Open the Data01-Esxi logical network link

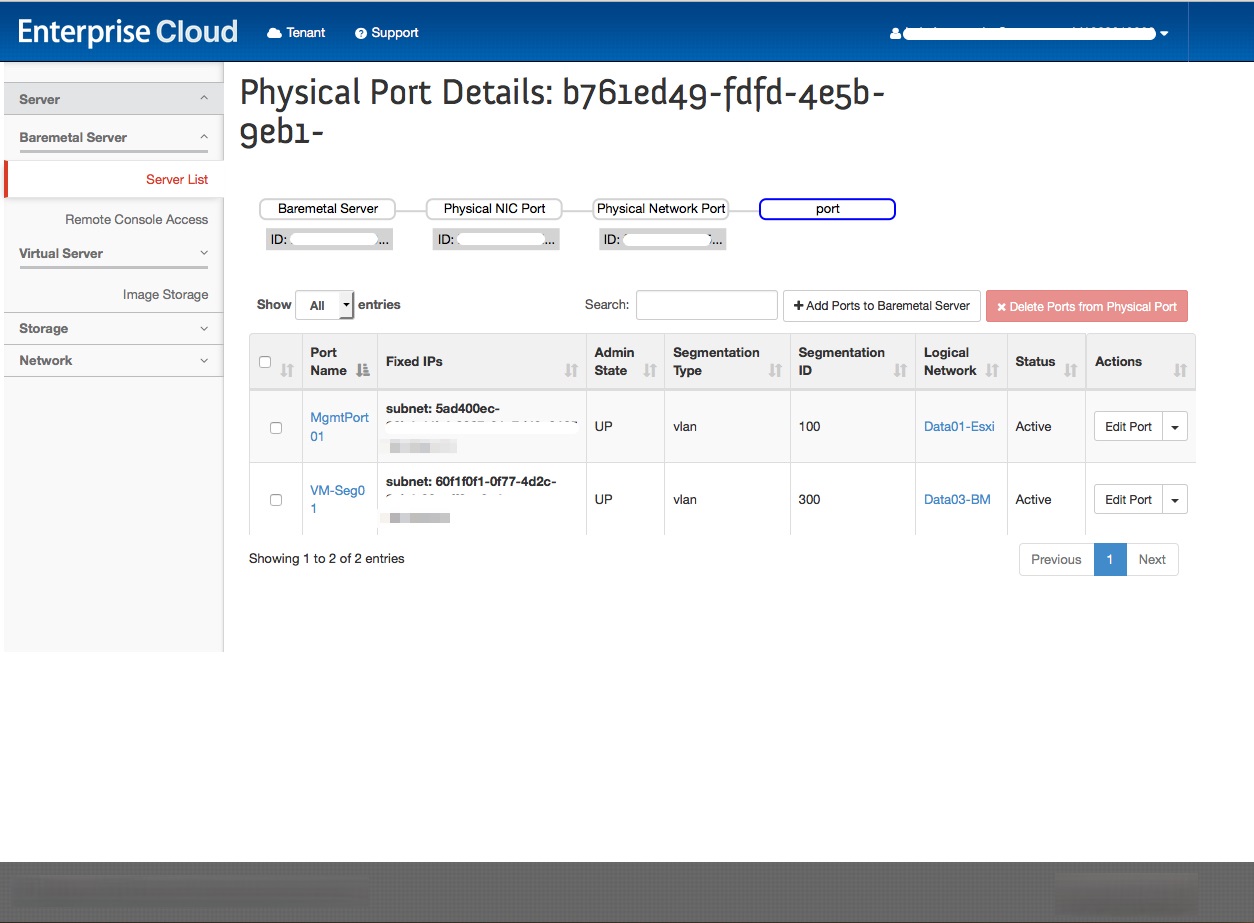pyautogui.click(x=959, y=427)
